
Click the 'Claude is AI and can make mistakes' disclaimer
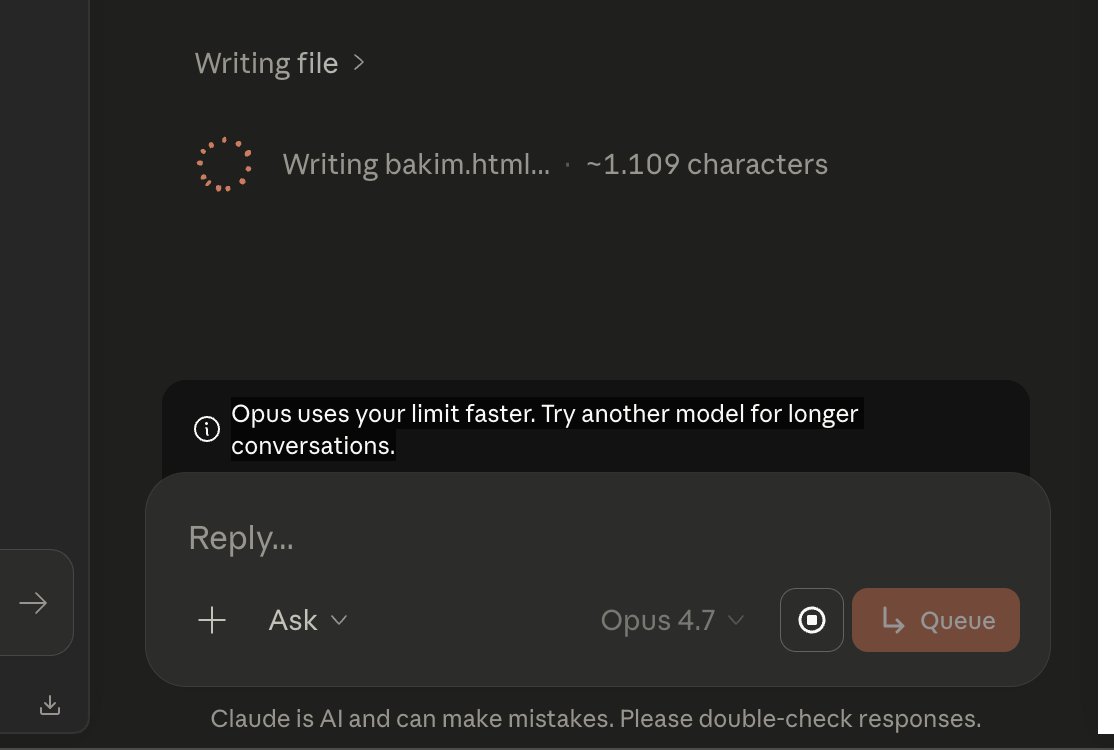[x=595, y=719]
